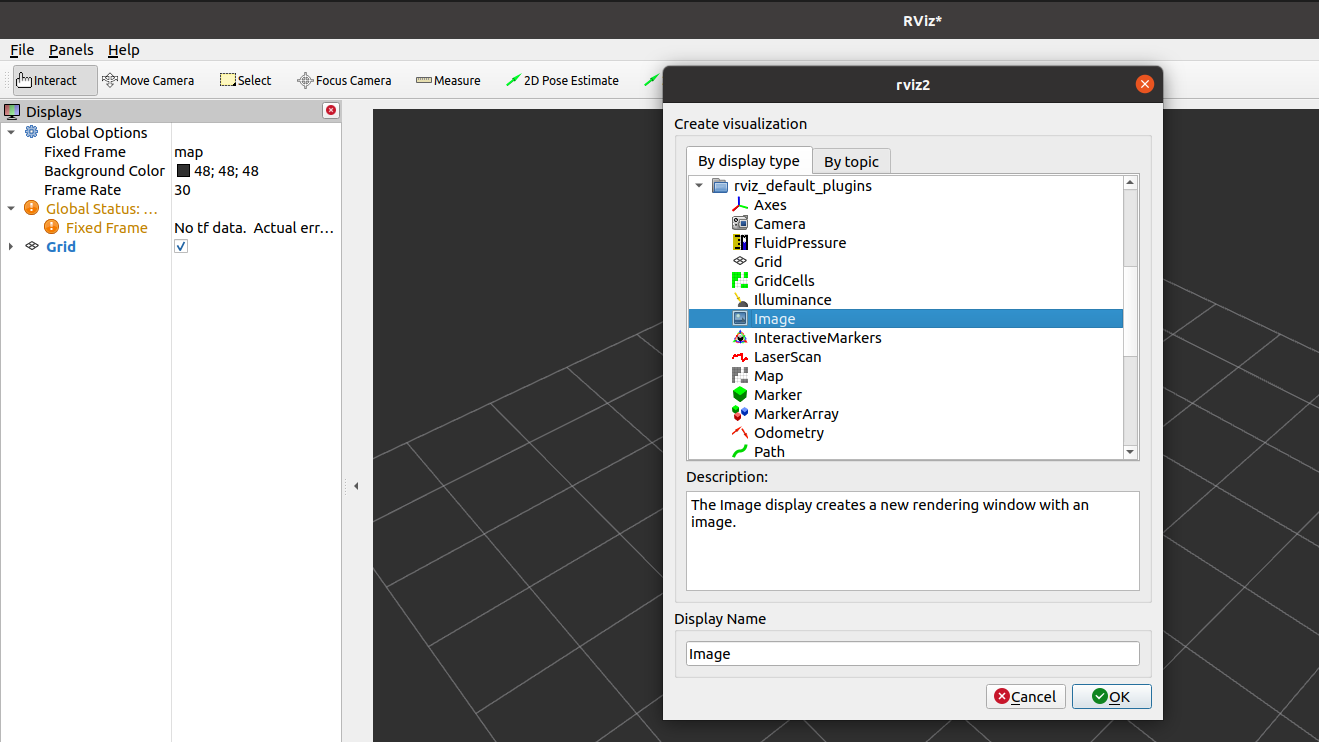This screenshot has width=1319, height=742.
Task: Pick the Odometry display type
Action: click(788, 432)
